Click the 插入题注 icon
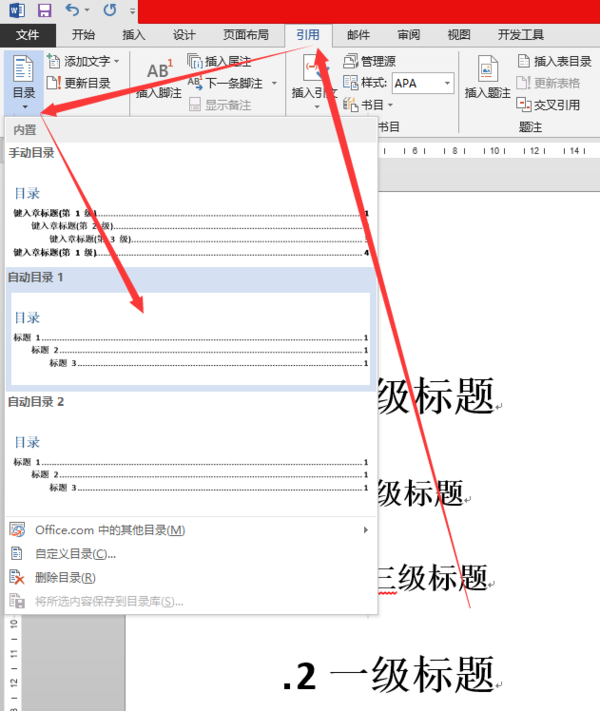Viewport: 600px width, 711px height. pyautogui.click(x=488, y=69)
